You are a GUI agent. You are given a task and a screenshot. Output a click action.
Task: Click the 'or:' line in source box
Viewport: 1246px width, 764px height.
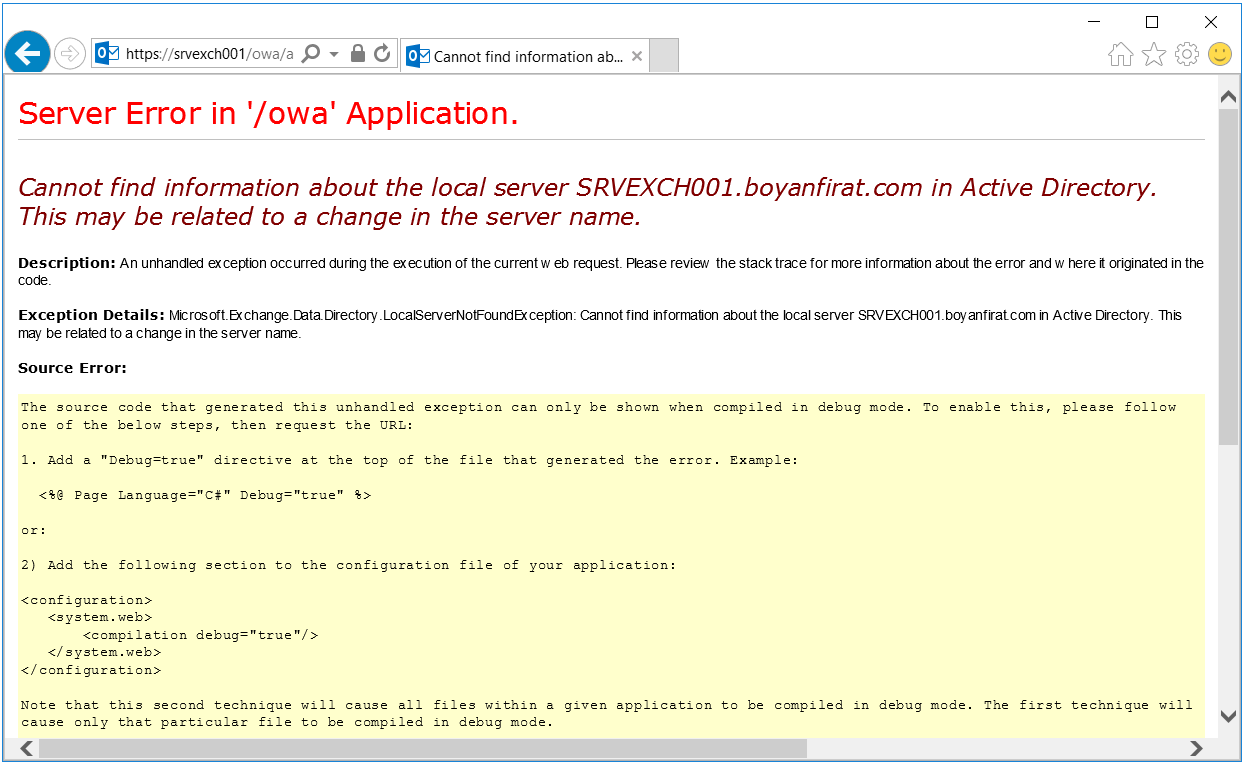34,530
